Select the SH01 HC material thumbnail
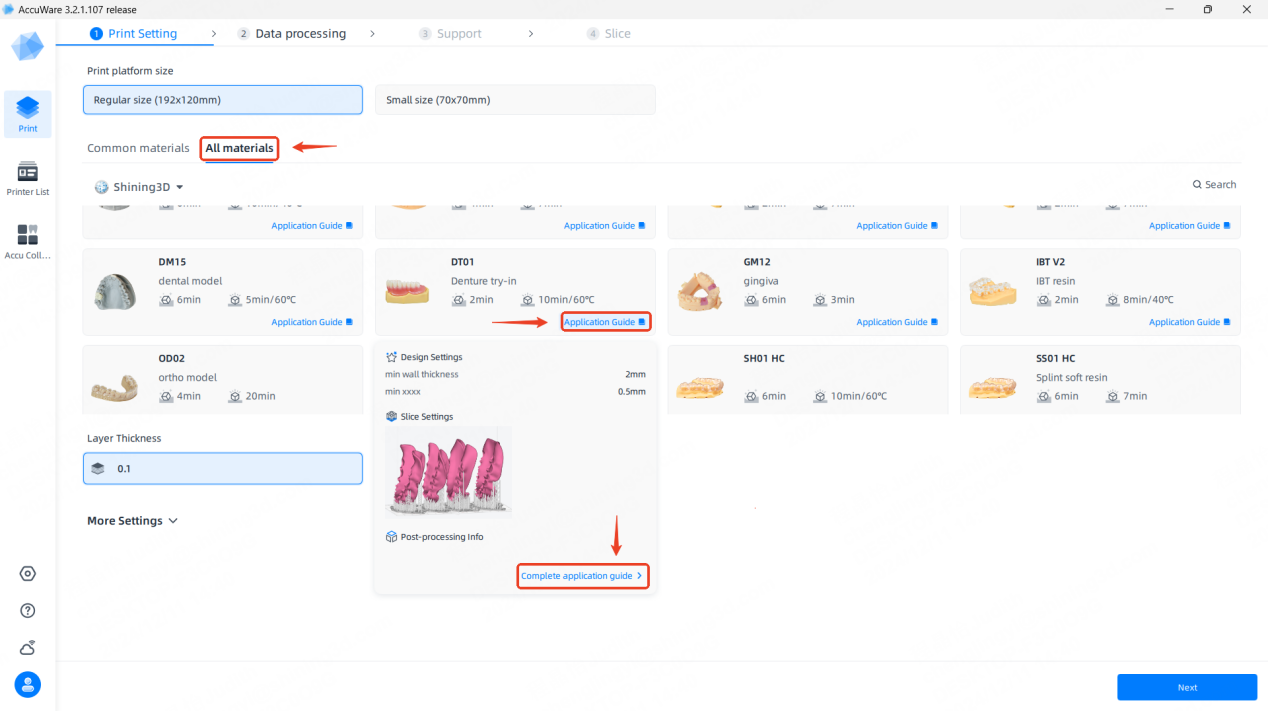 pos(700,387)
